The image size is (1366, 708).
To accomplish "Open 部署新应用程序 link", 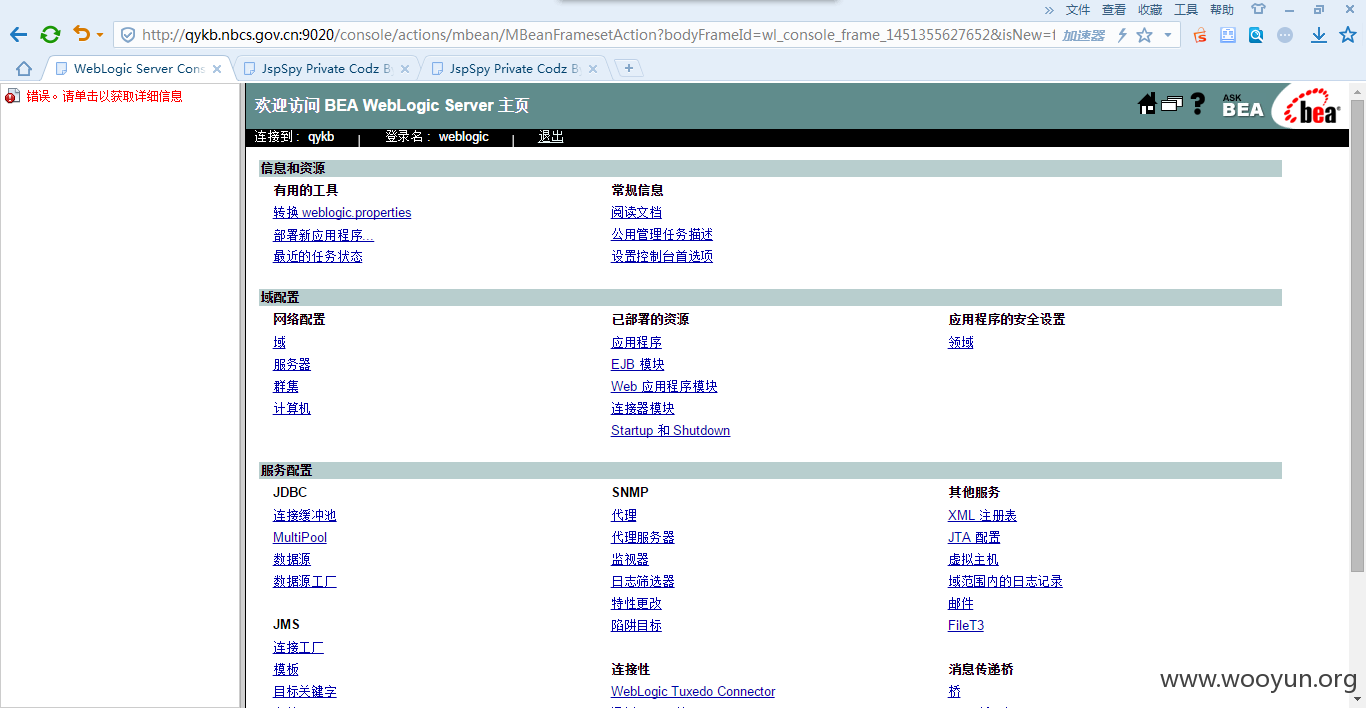I will pos(323,235).
